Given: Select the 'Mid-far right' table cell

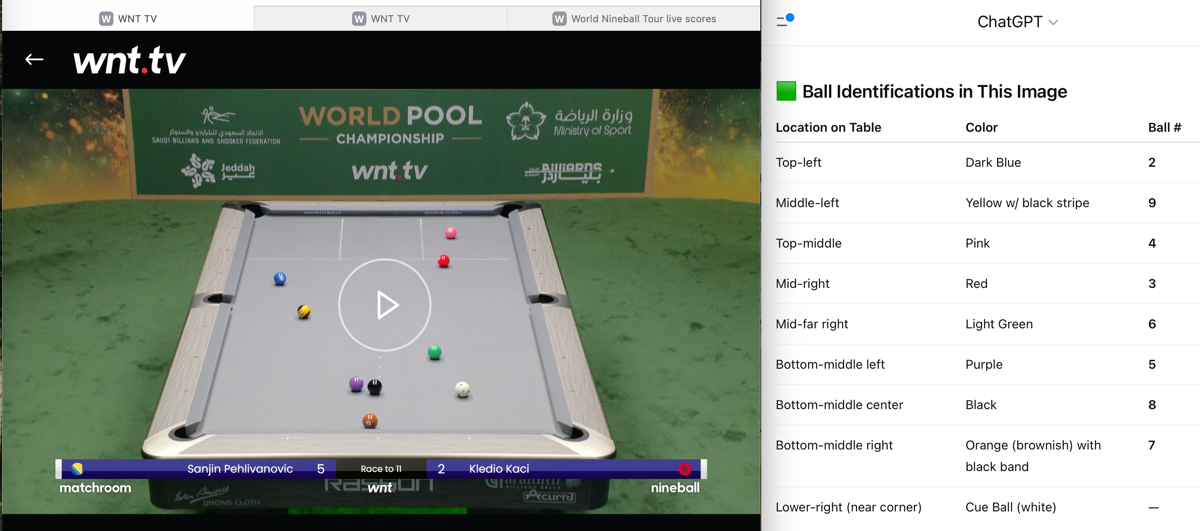Looking at the screenshot, I should point(812,324).
